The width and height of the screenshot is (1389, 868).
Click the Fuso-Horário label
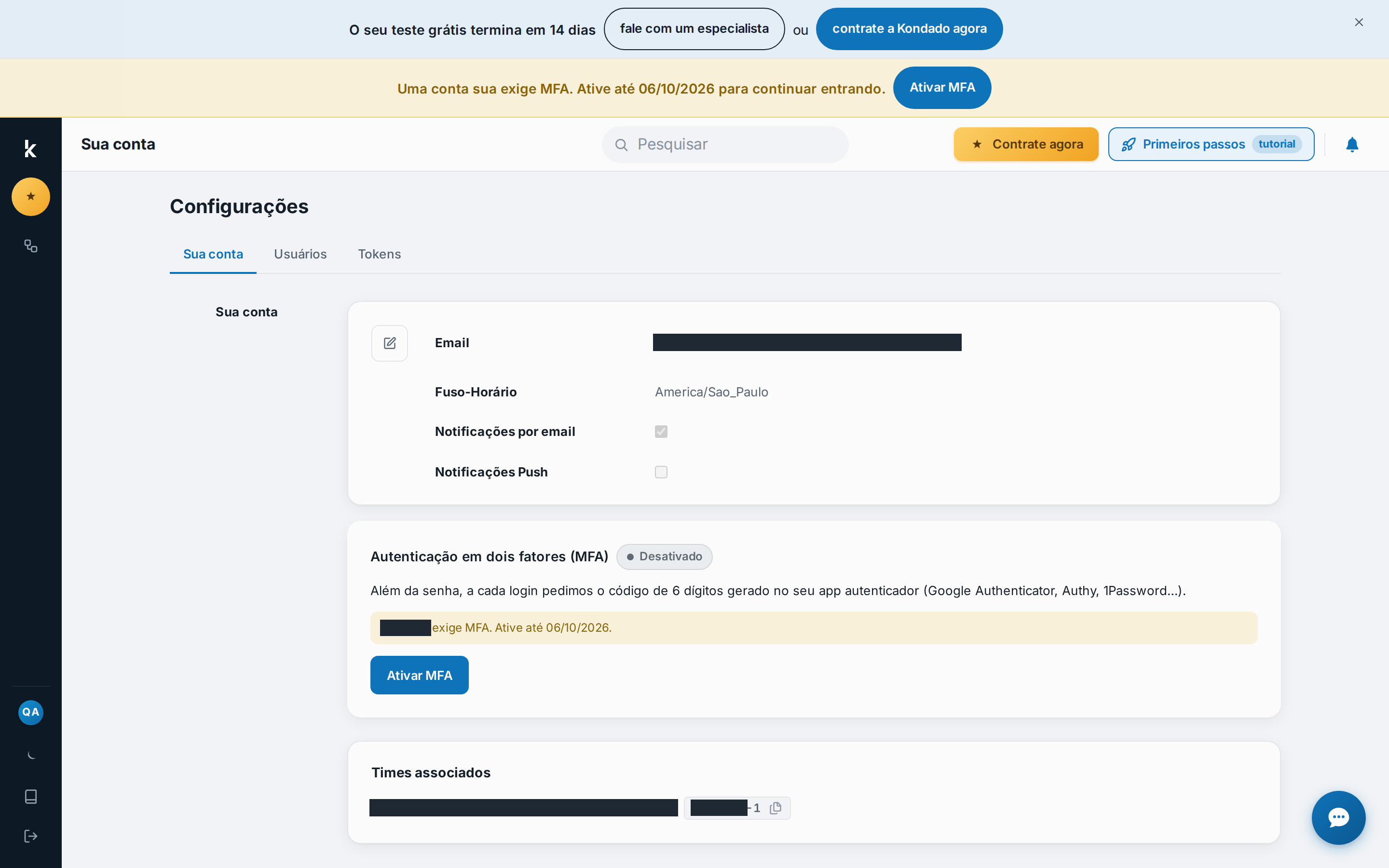pyautogui.click(x=476, y=392)
